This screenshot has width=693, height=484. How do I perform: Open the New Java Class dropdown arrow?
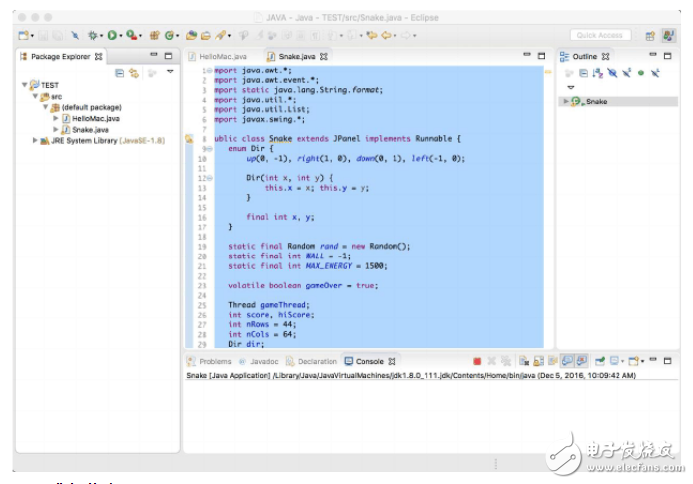click(178, 36)
